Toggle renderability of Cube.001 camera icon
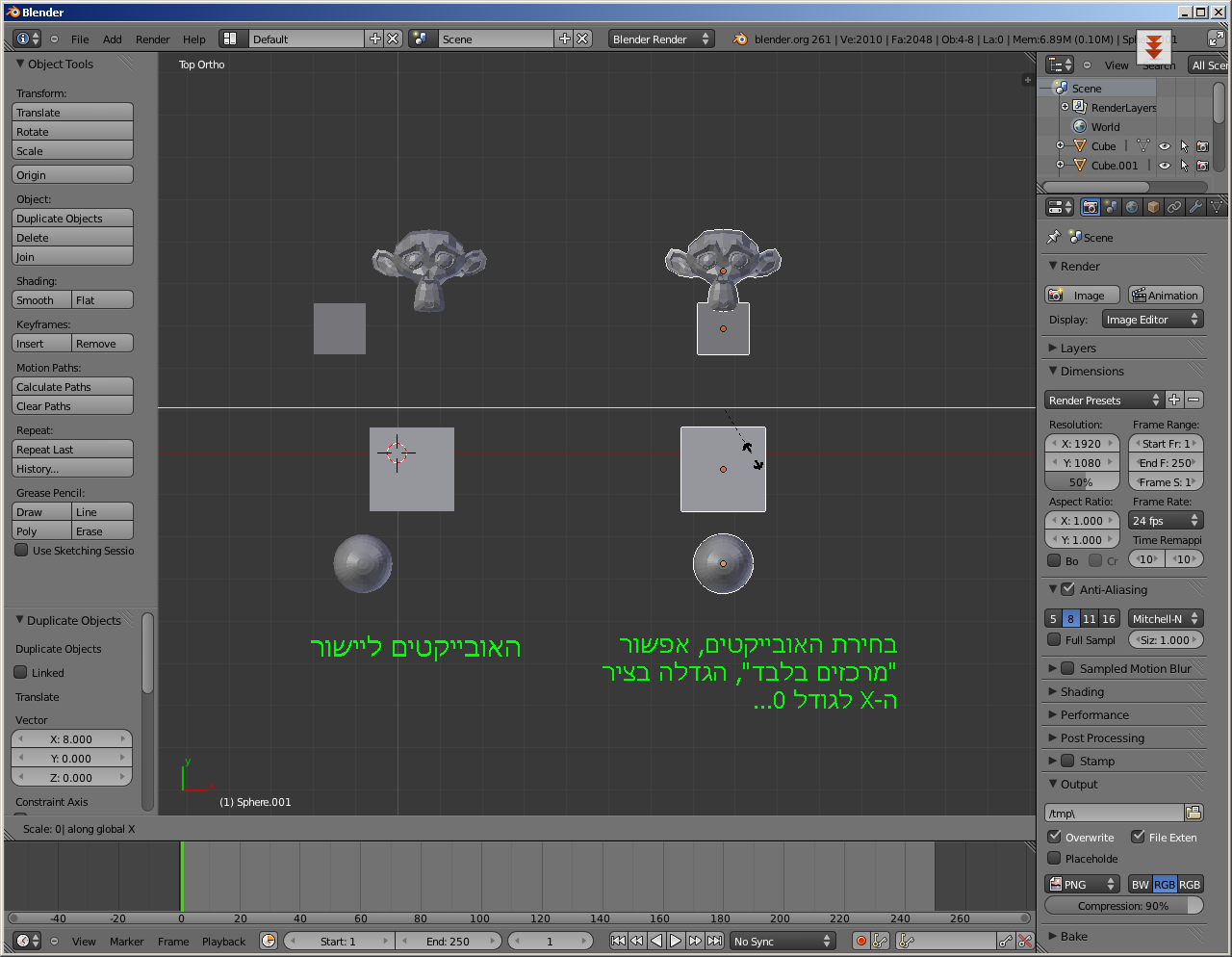The height and width of the screenshot is (957, 1232). coord(1202,166)
